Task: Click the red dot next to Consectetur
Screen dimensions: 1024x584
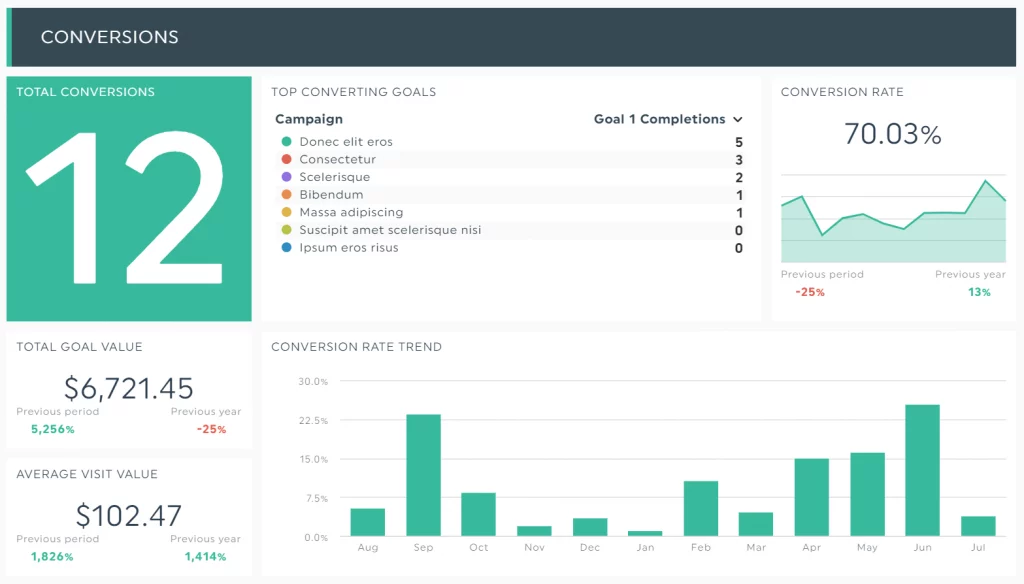Action: coord(285,159)
